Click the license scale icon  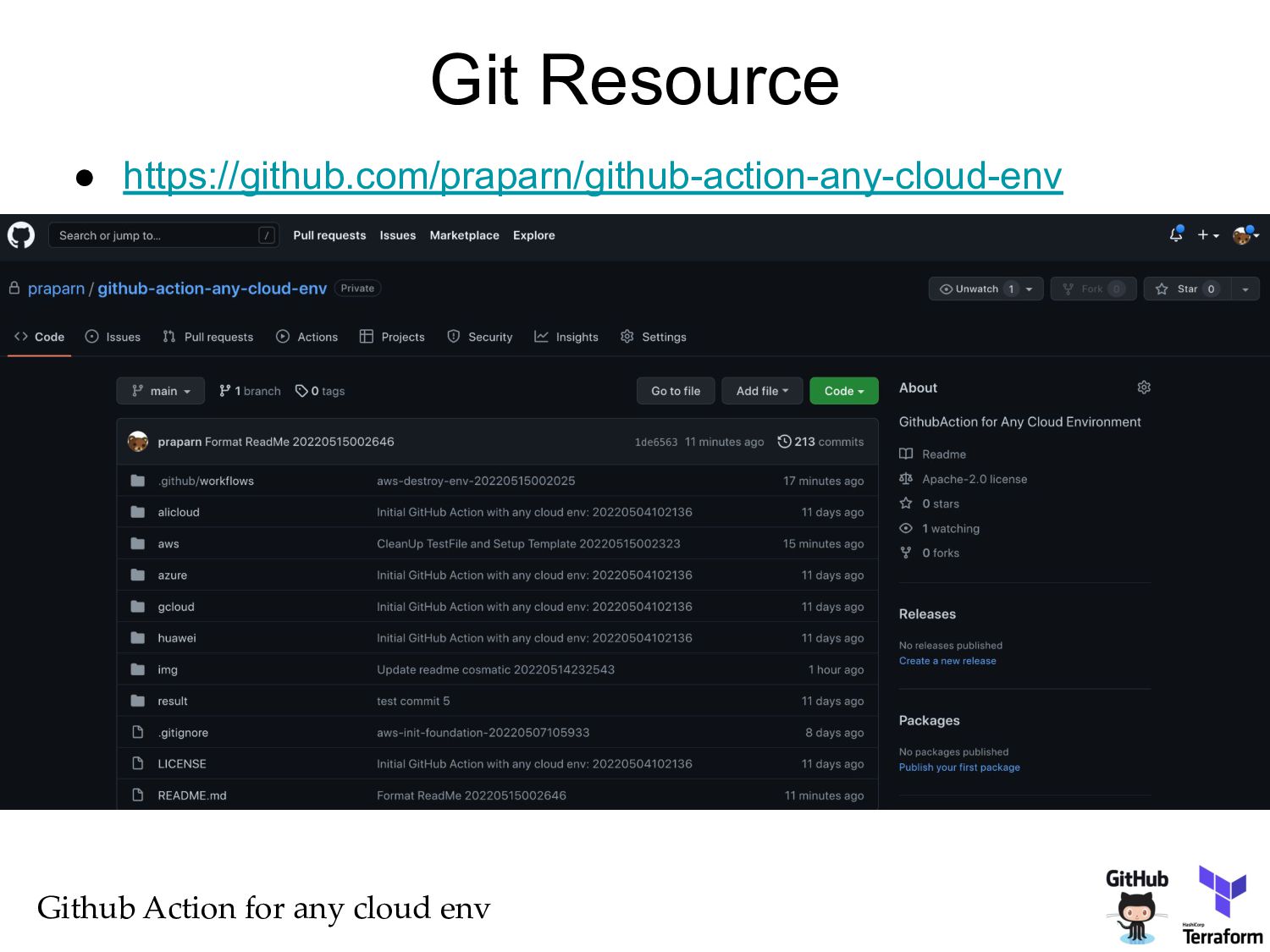click(906, 479)
